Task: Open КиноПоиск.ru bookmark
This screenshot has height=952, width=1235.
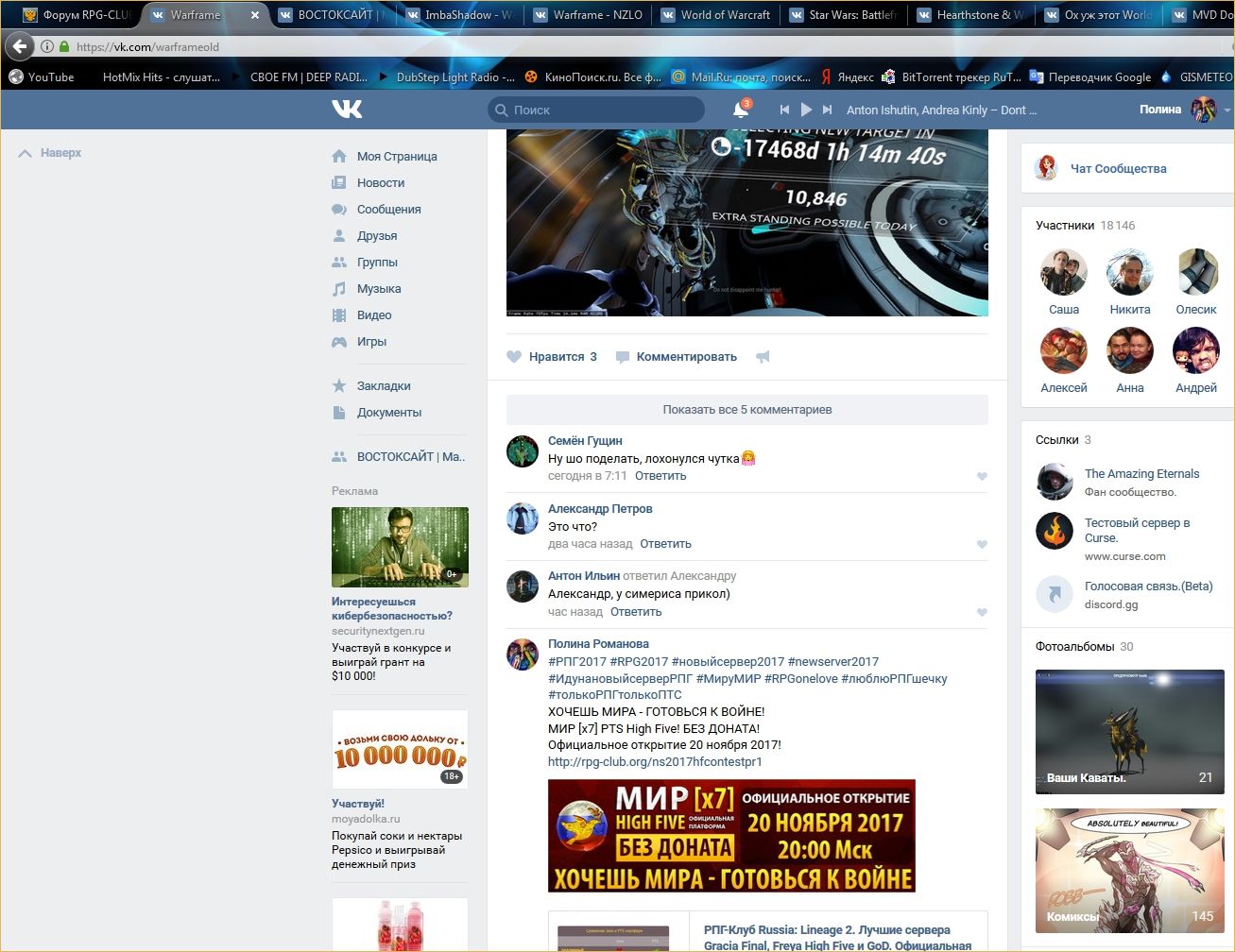Action: [x=593, y=77]
